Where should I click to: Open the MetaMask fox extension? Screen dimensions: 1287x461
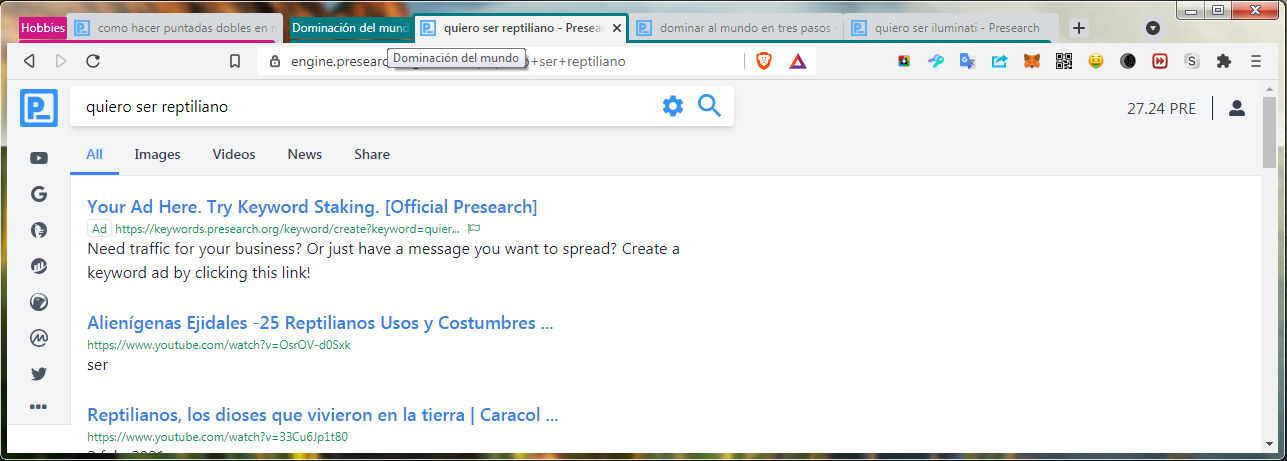1031,61
